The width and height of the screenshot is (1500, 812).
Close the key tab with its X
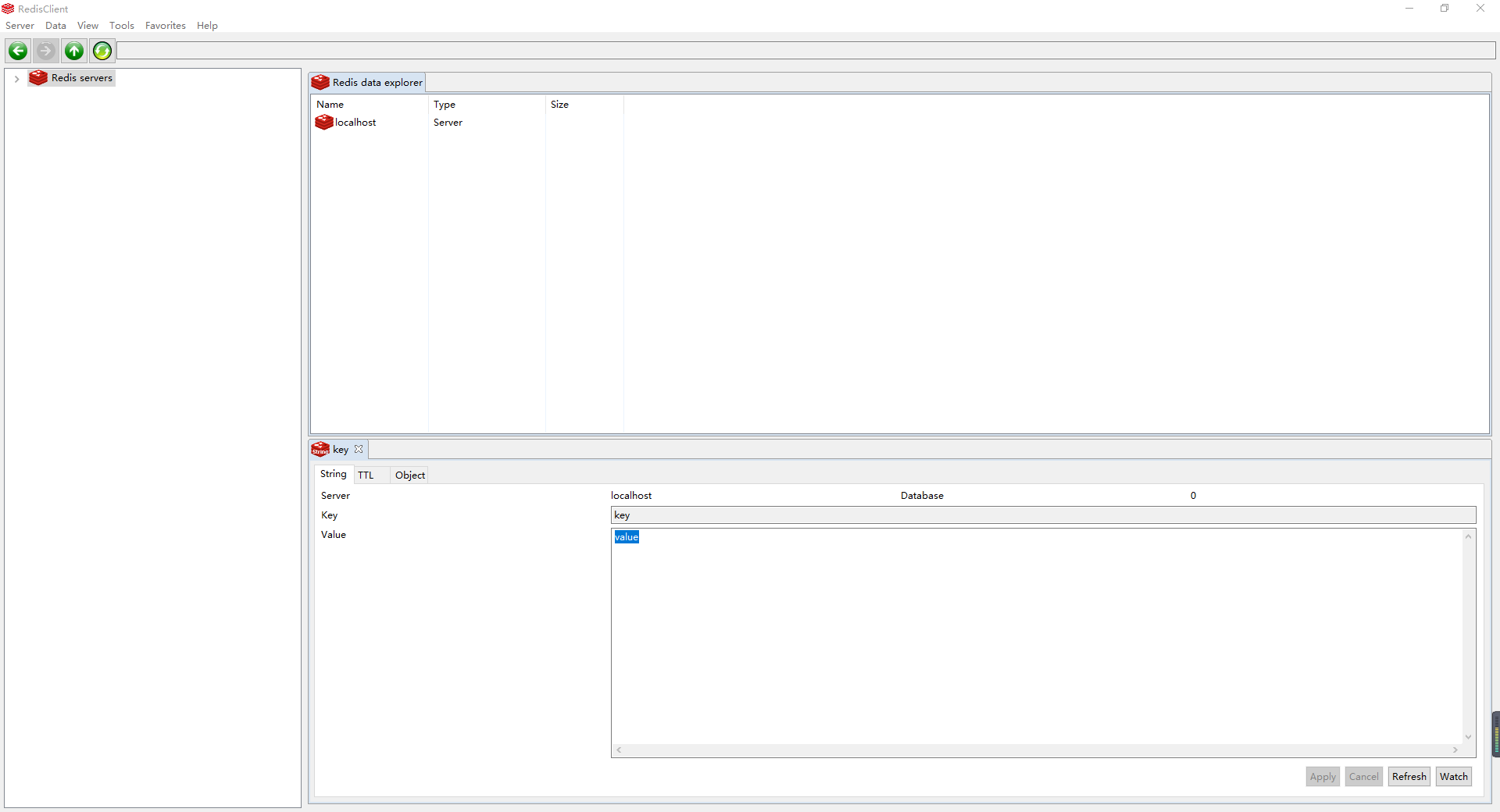(x=359, y=449)
